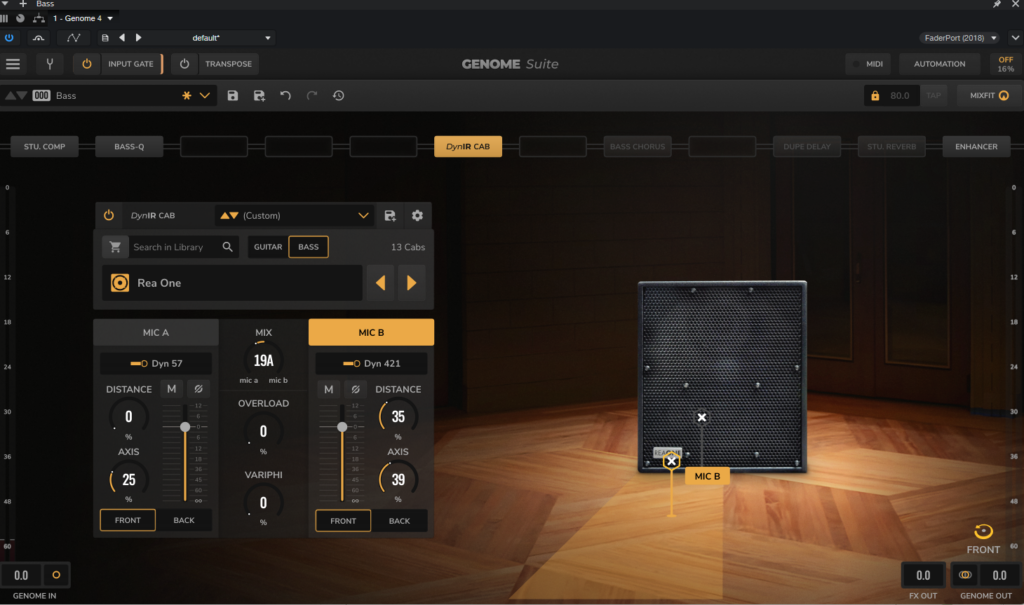Open the Dyn 57 microphone selector

(156, 363)
